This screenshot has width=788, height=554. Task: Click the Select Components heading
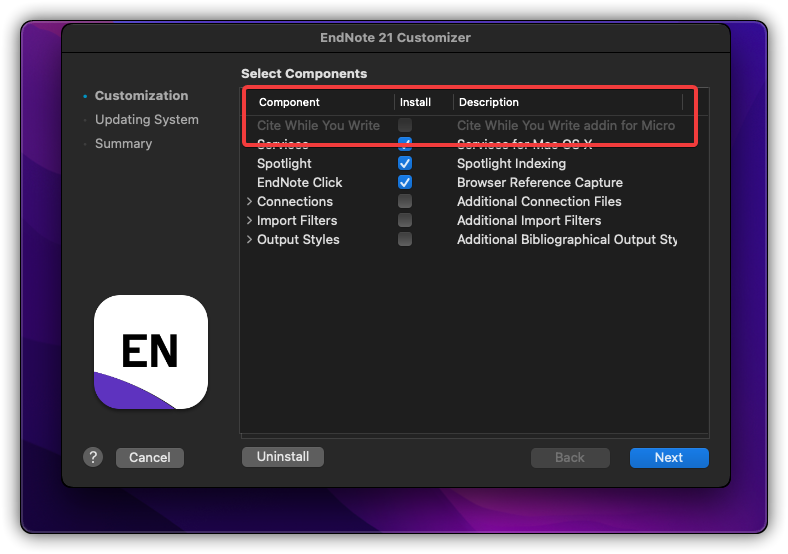(304, 73)
